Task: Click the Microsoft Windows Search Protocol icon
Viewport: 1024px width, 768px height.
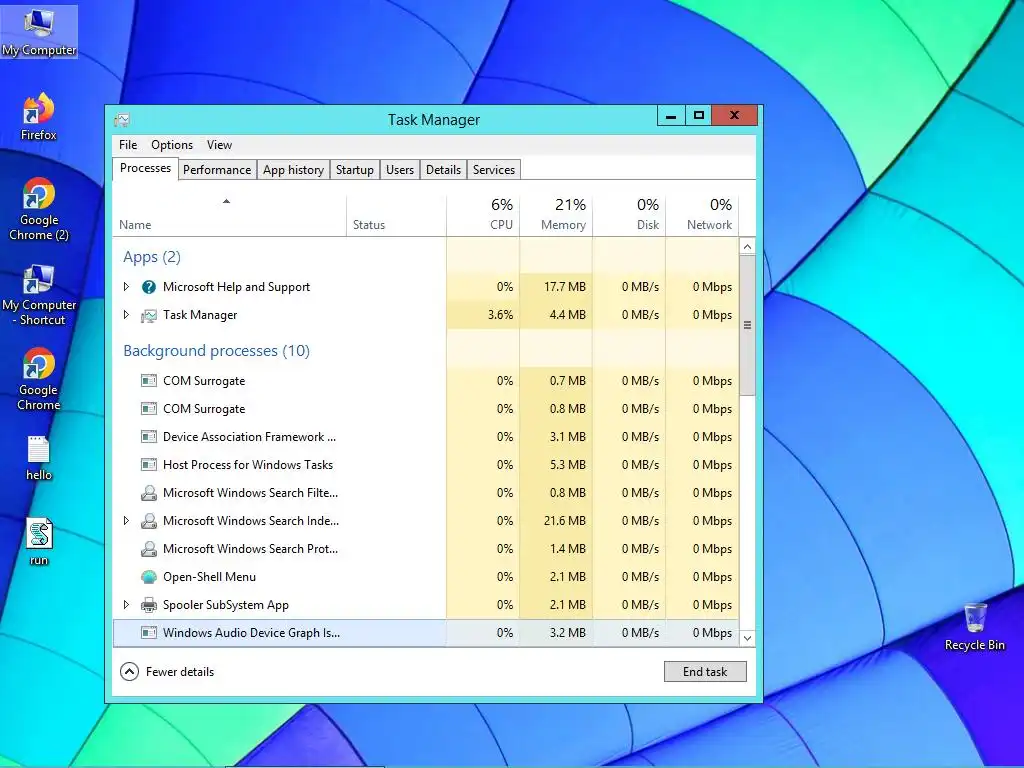Action: point(149,549)
